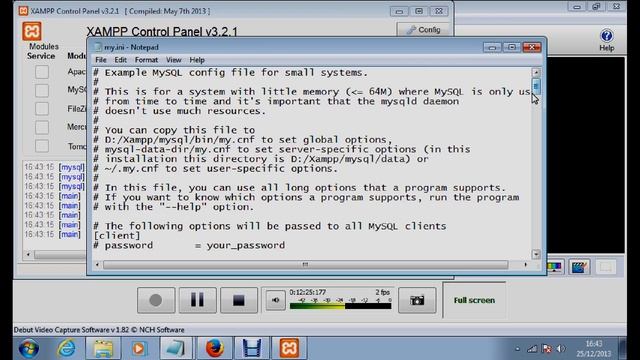This screenshot has width=640, height=360.
Task: Open the Format menu in Notepad
Action: (x=146, y=60)
